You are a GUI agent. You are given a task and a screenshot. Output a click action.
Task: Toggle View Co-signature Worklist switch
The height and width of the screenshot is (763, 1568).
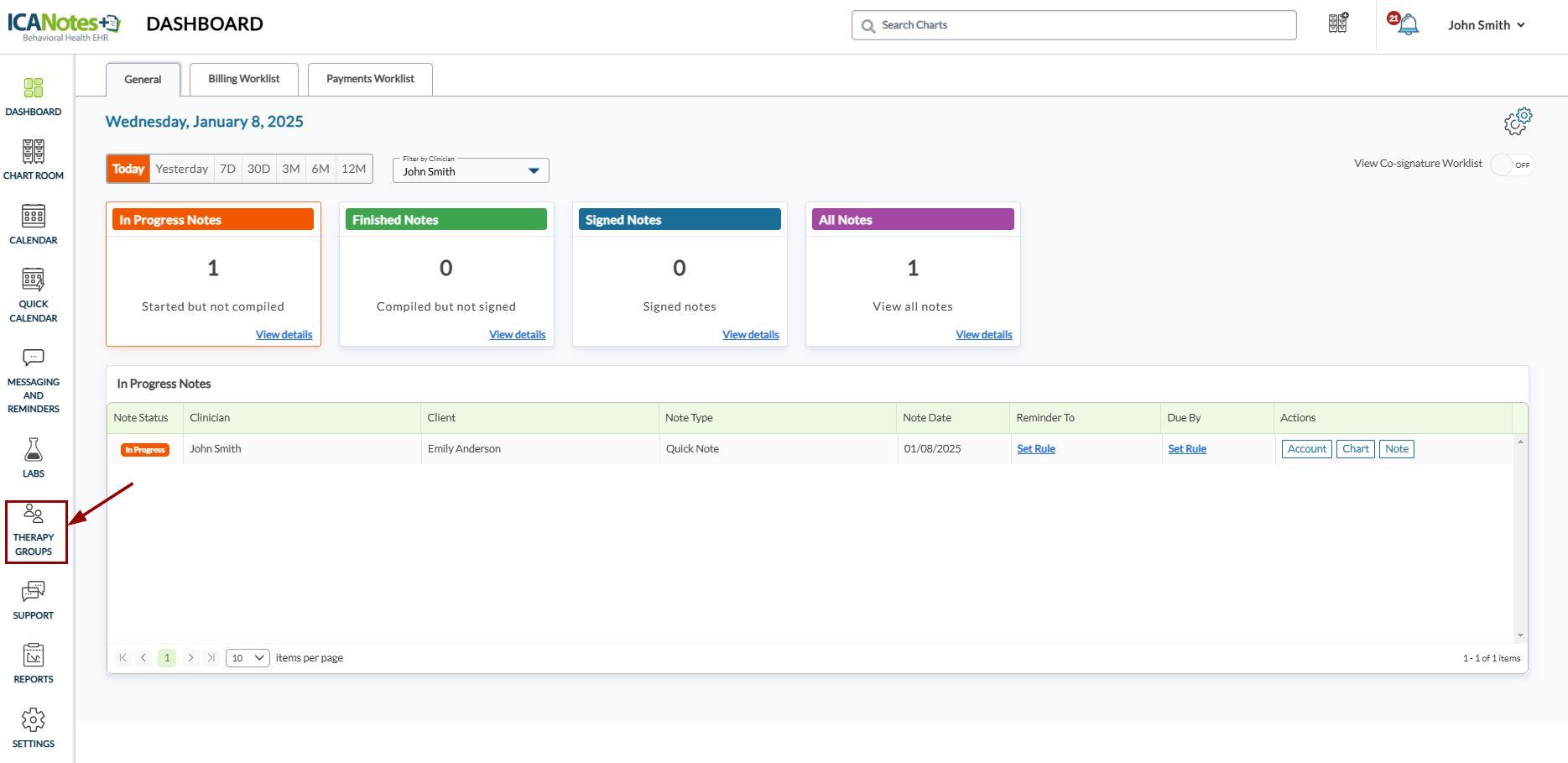[1512, 165]
